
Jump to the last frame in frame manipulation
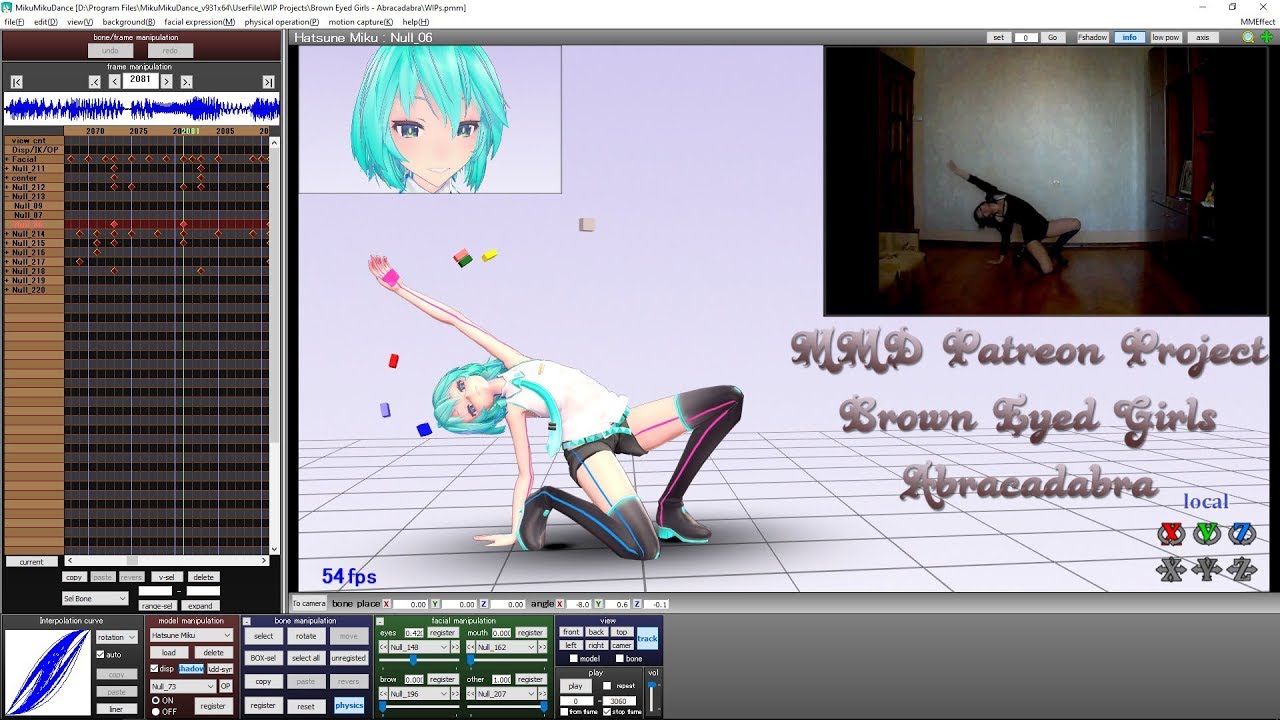268,82
